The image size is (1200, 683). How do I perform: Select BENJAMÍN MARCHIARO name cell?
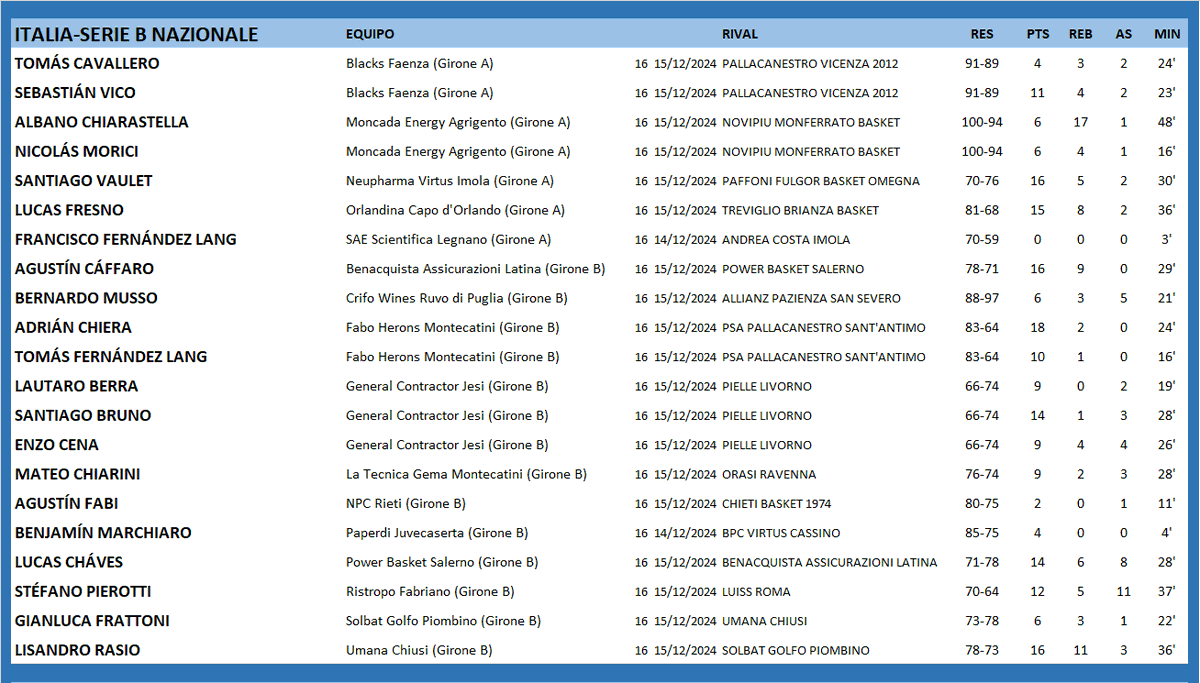103,532
